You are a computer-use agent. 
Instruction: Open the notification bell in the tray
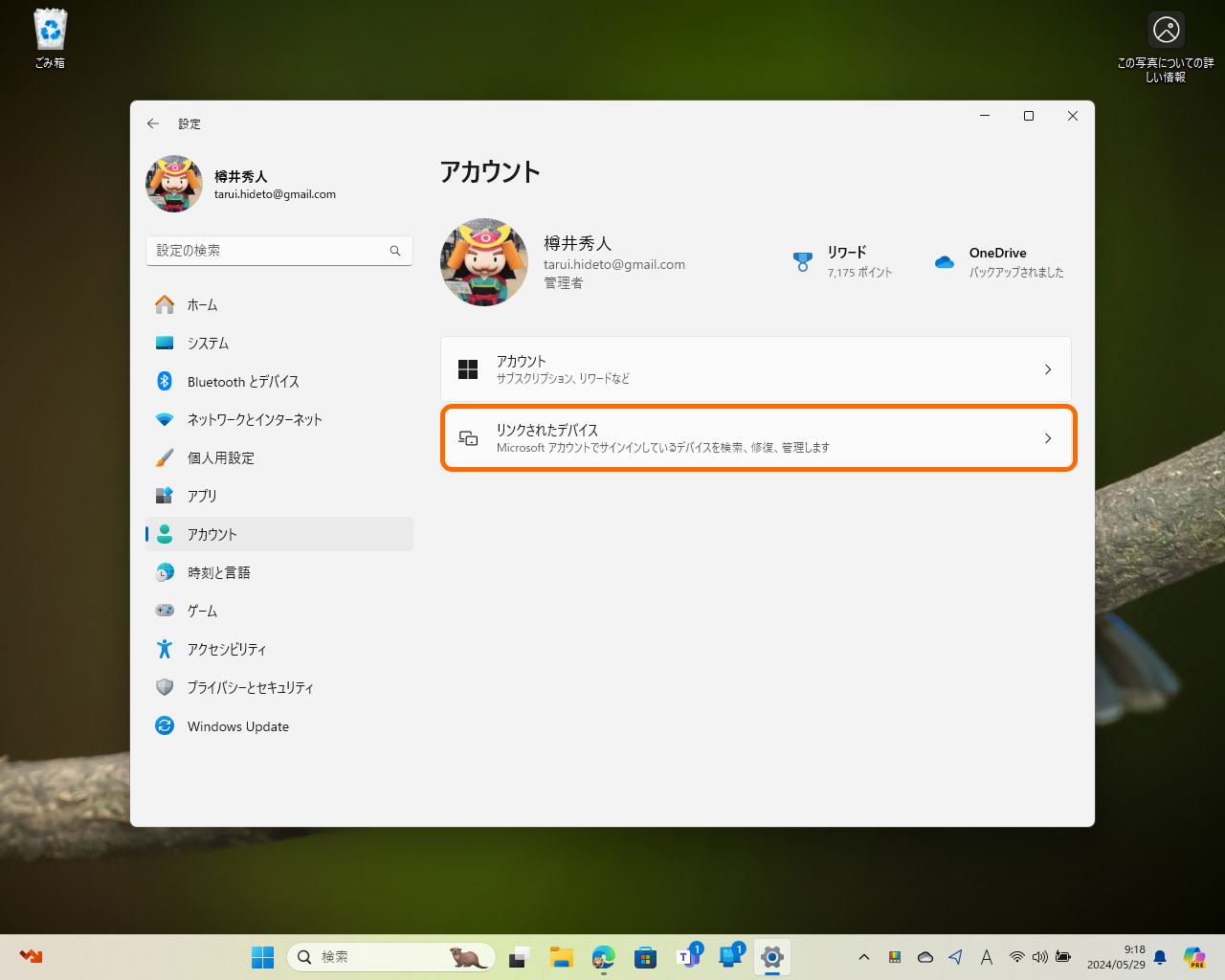pyautogui.click(x=1160, y=957)
